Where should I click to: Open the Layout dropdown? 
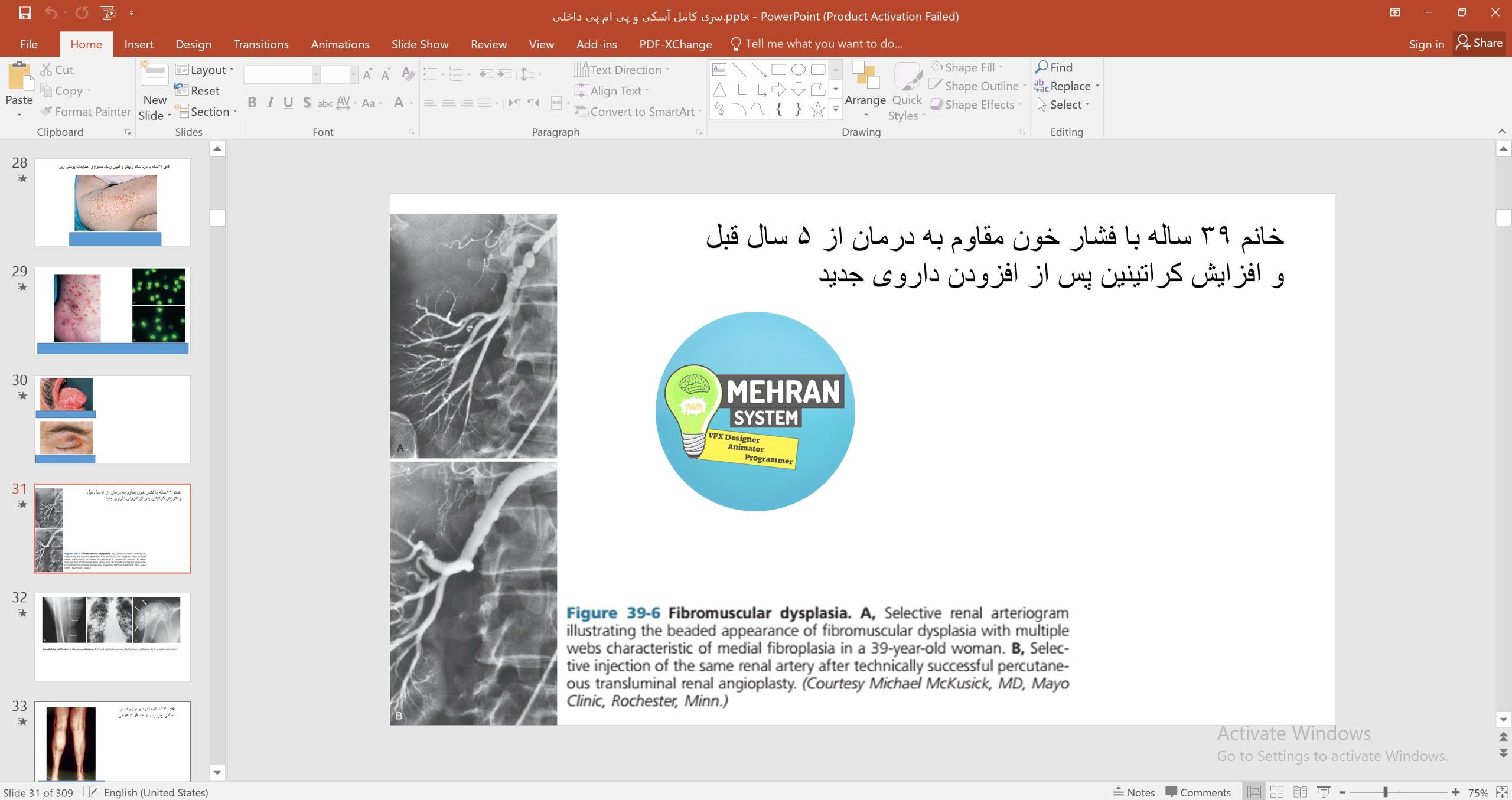click(205, 70)
